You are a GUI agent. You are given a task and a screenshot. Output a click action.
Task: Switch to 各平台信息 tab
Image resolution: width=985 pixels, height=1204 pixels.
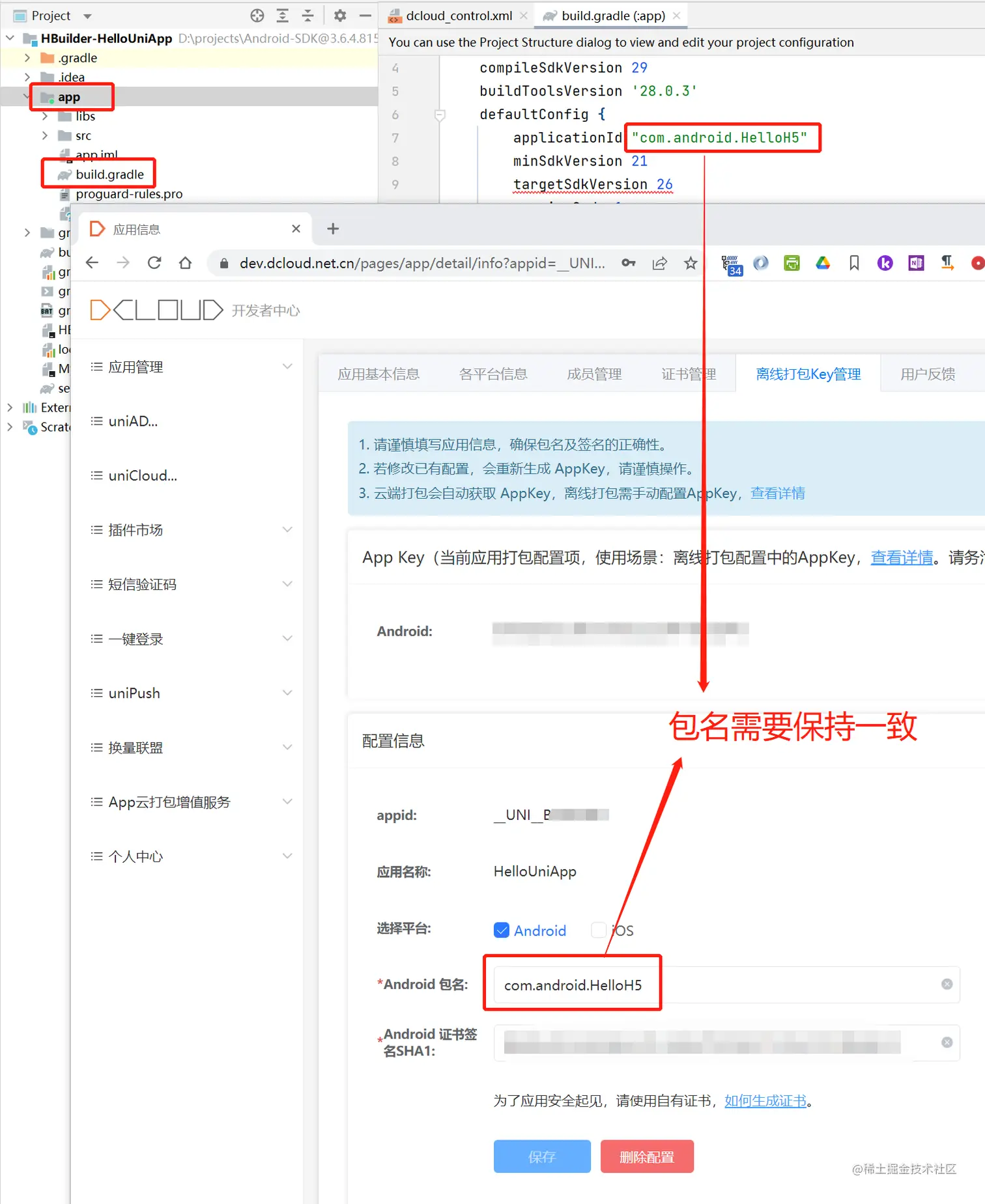pyautogui.click(x=493, y=374)
